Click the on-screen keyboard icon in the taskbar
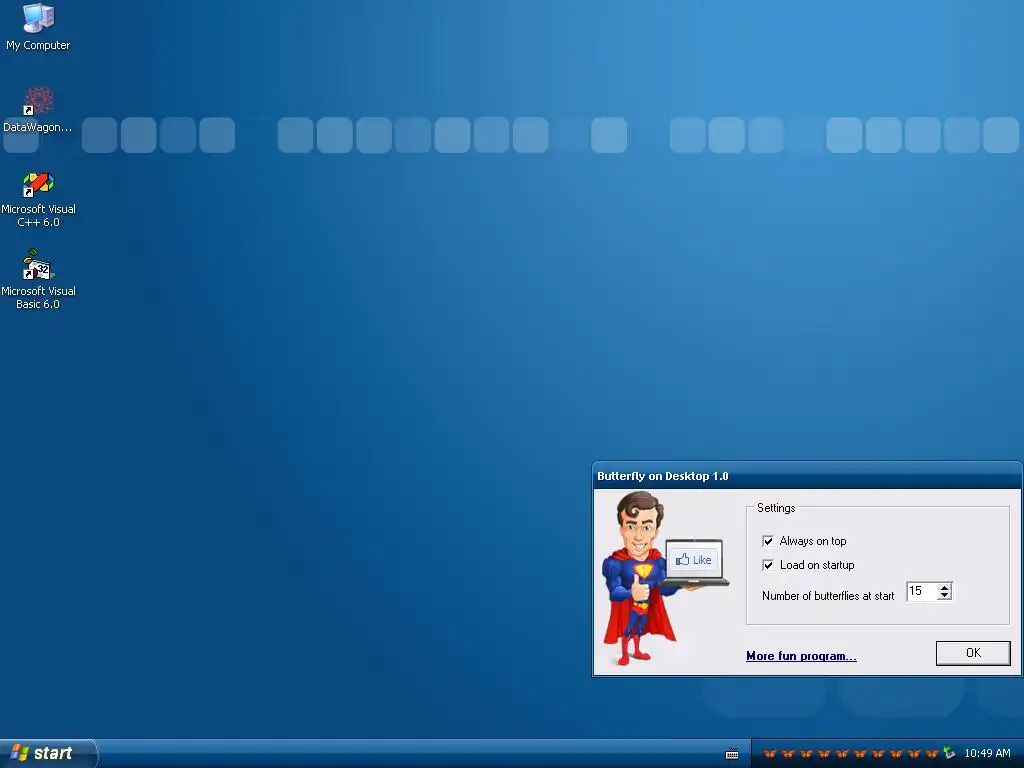Viewport: 1024px width, 768px height. (x=732, y=754)
